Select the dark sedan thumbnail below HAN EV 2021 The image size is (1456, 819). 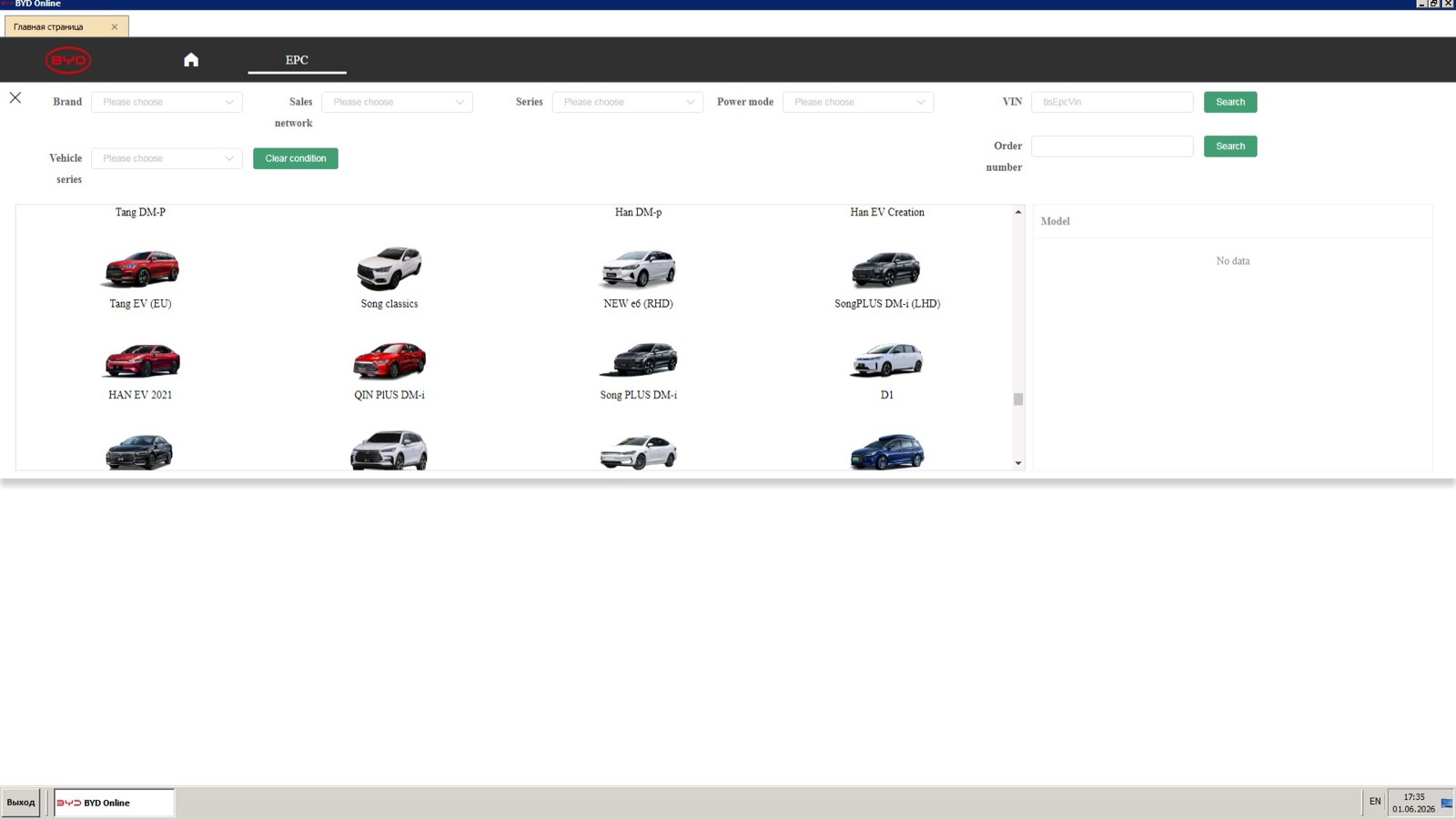point(139,452)
